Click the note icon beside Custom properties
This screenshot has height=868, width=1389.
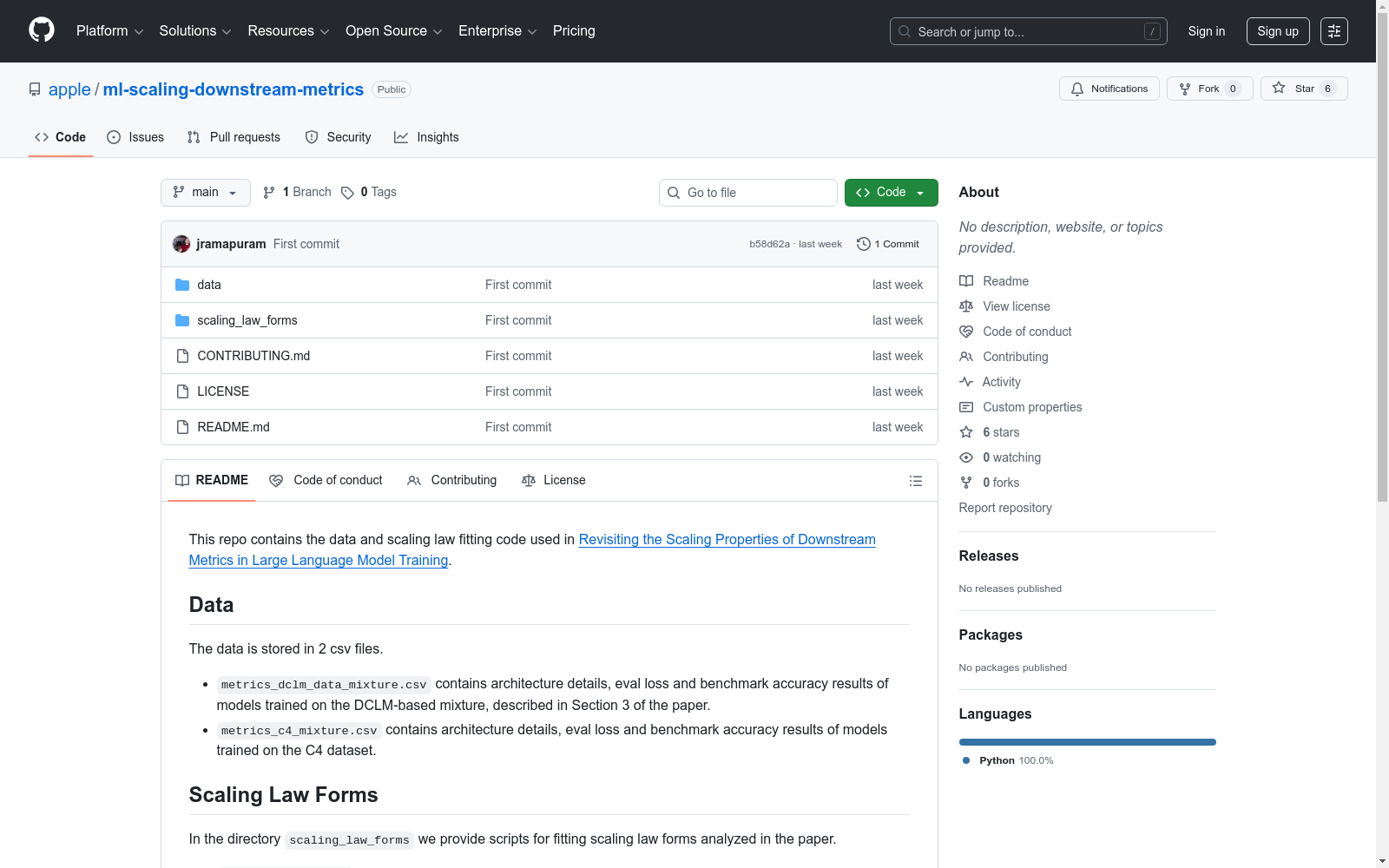[966, 407]
